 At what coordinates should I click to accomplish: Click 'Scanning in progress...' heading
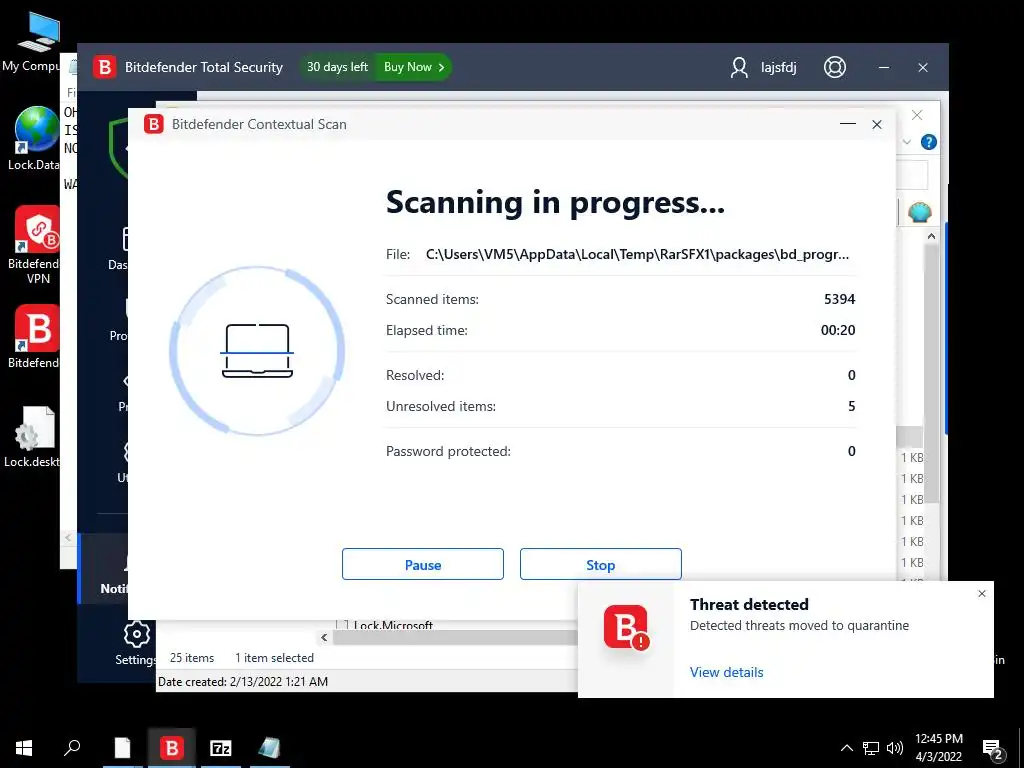(x=555, y=203)
